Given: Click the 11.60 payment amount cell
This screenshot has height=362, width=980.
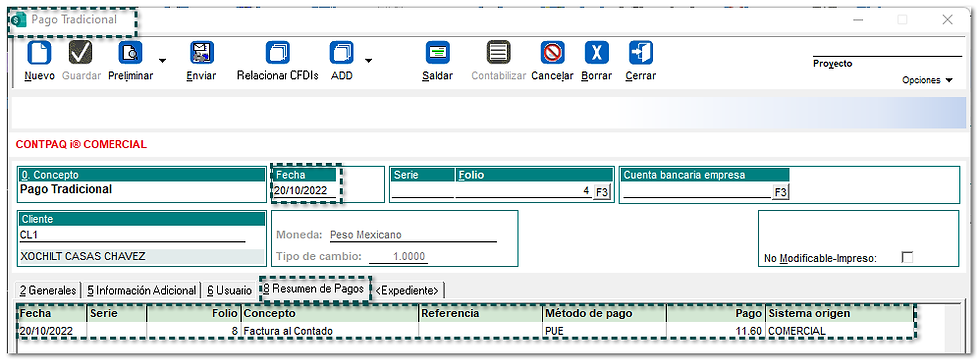Looking at the screenshot, I should pos(716,331).
